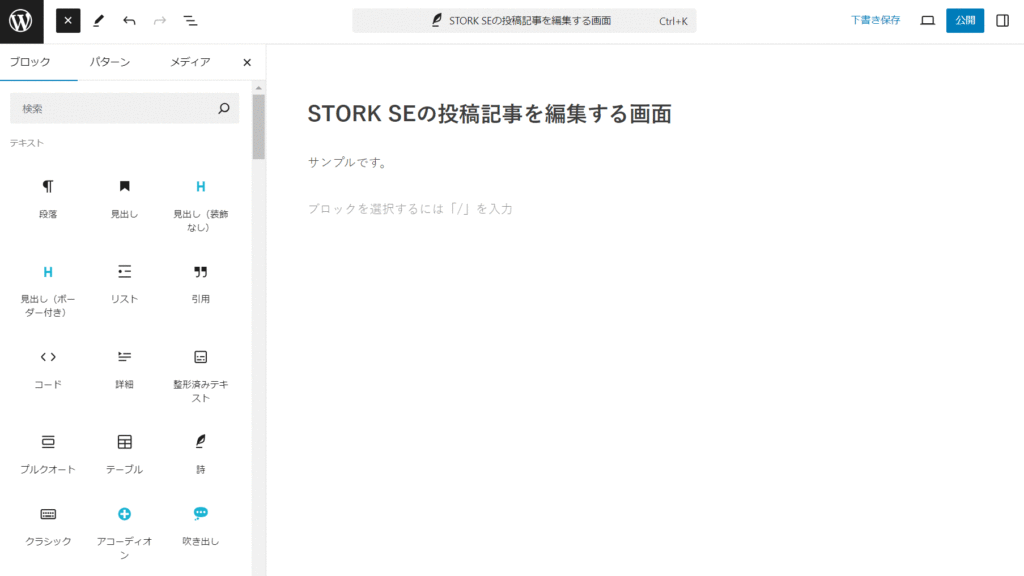Click the テキスト category heading
This screenshot has width=1024, height=576.
pyautogui.click(x=27, y=143)
